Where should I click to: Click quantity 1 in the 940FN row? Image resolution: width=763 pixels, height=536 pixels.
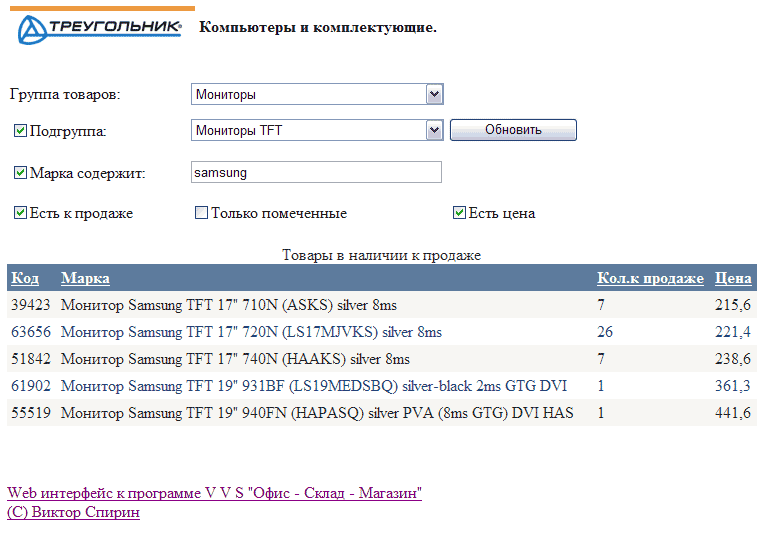(600, 413)
